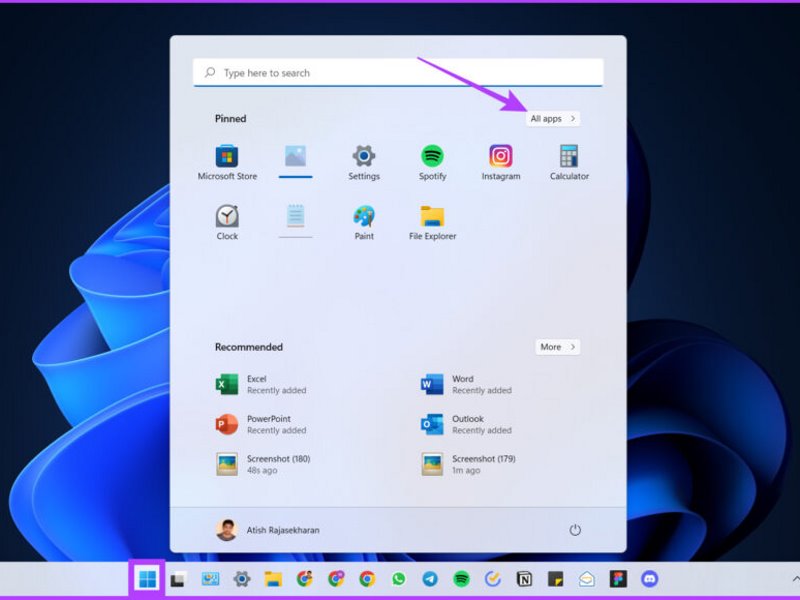Launch Spotify from the Pinned section

tap(432, 162)
